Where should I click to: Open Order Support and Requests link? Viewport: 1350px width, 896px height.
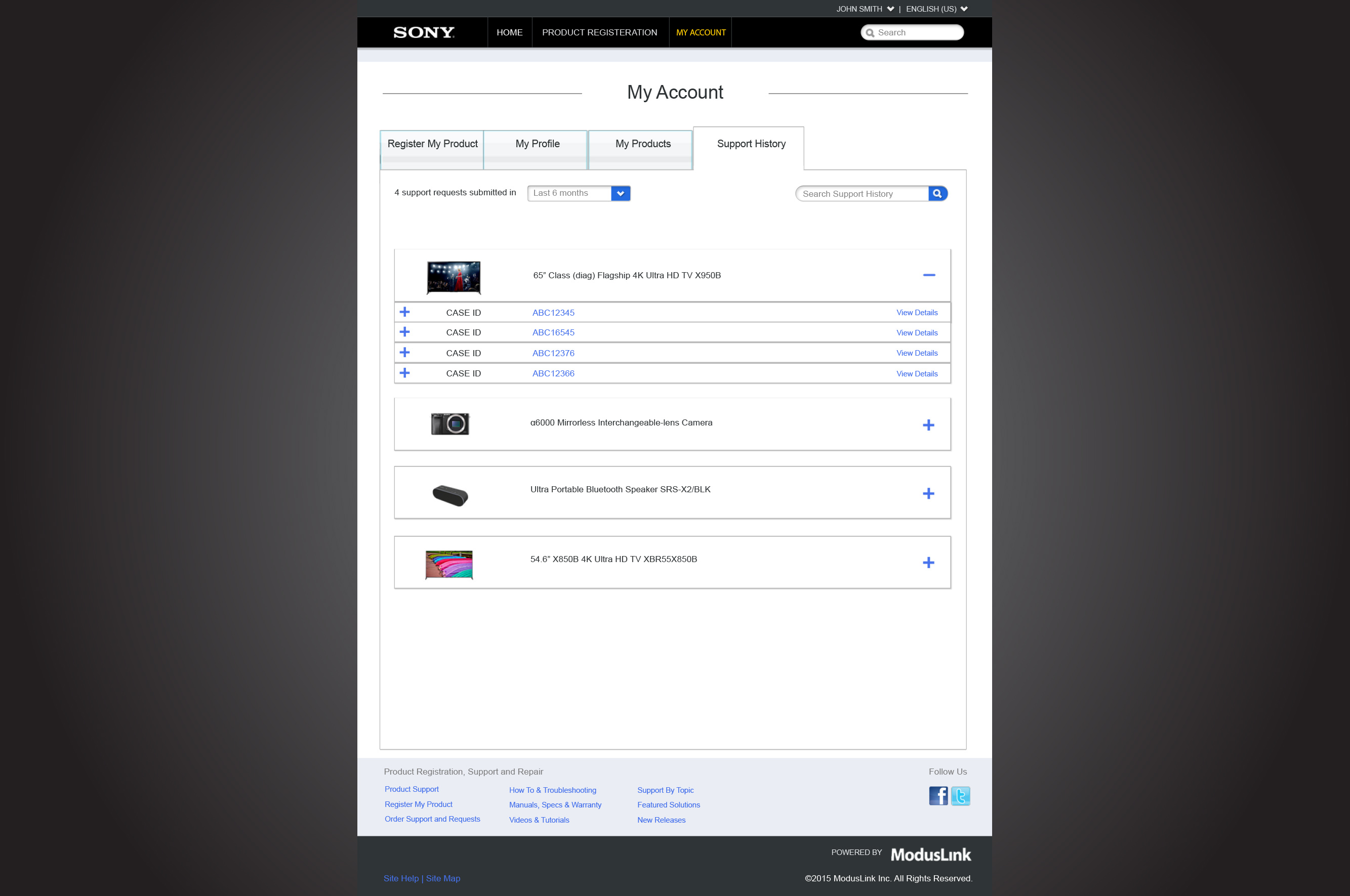coord(432,819)
